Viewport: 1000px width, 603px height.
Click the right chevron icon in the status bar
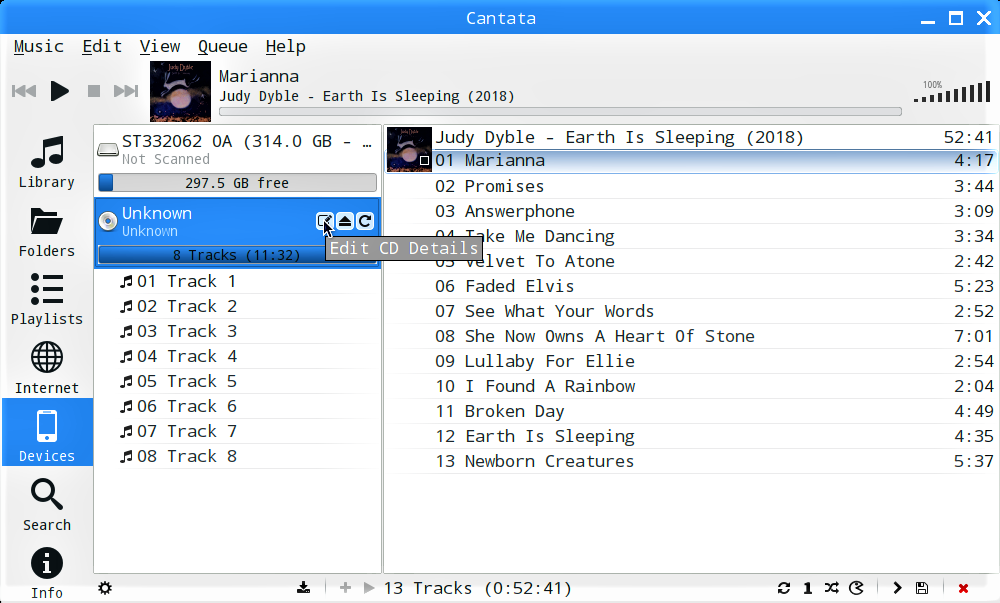click(x=897, y=588)
